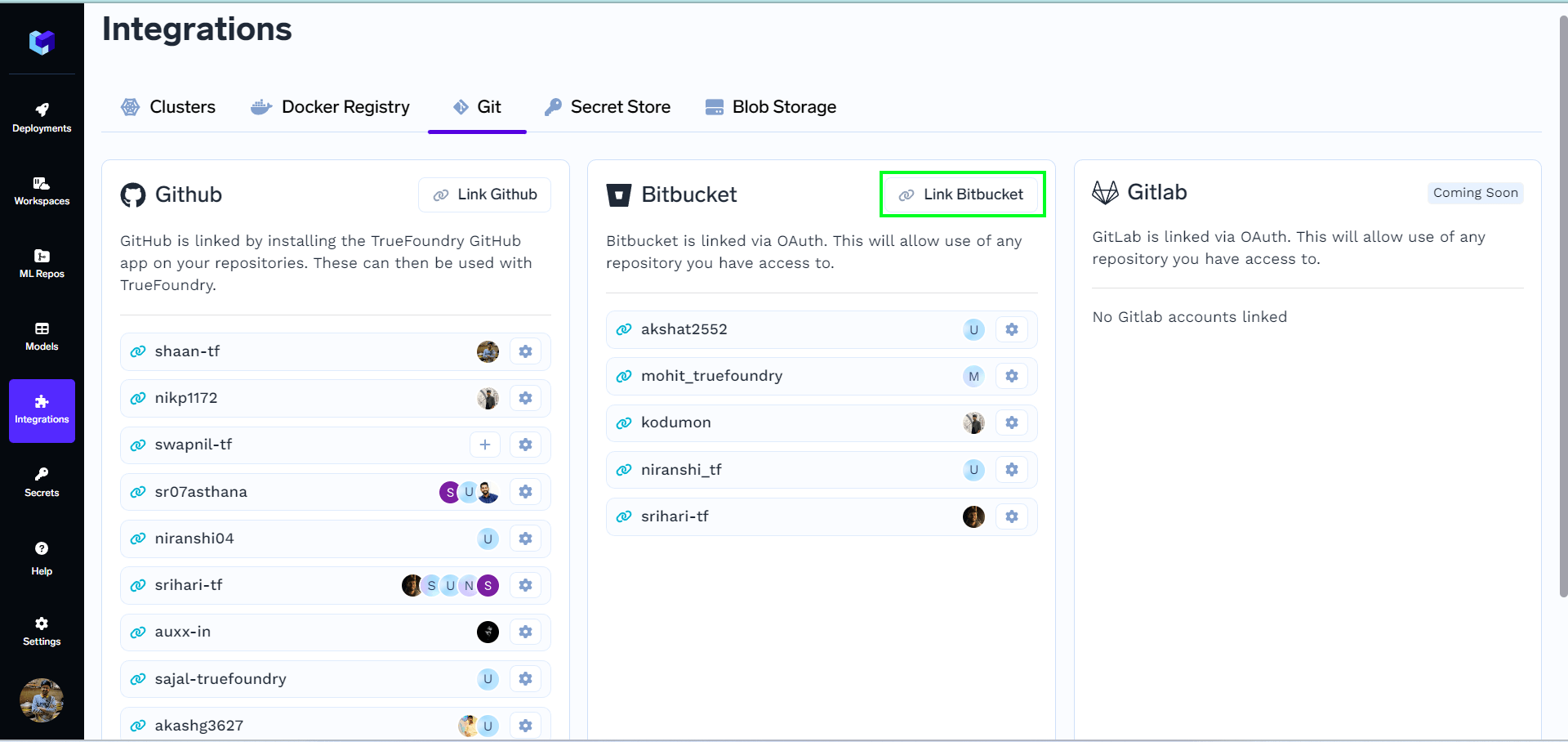
Task: Open settings gear for sajal-truefoundry
Action: [x=526, y=679]
